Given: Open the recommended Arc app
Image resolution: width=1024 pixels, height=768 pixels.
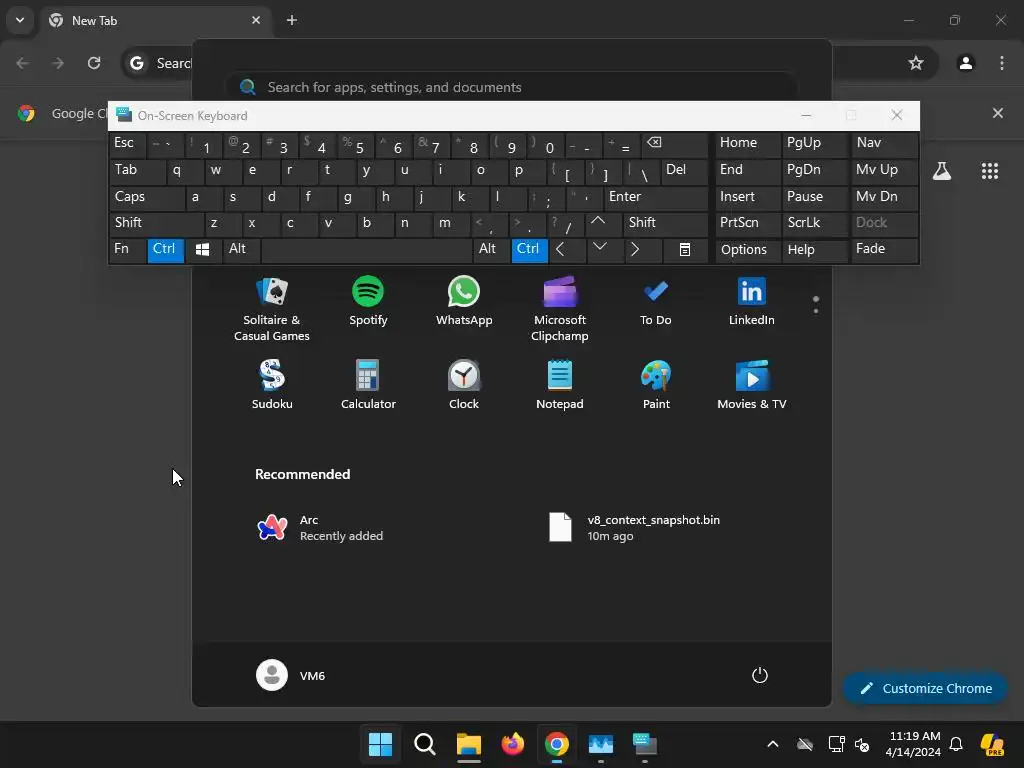Looking at the screenshot, I should coord(320,528).
